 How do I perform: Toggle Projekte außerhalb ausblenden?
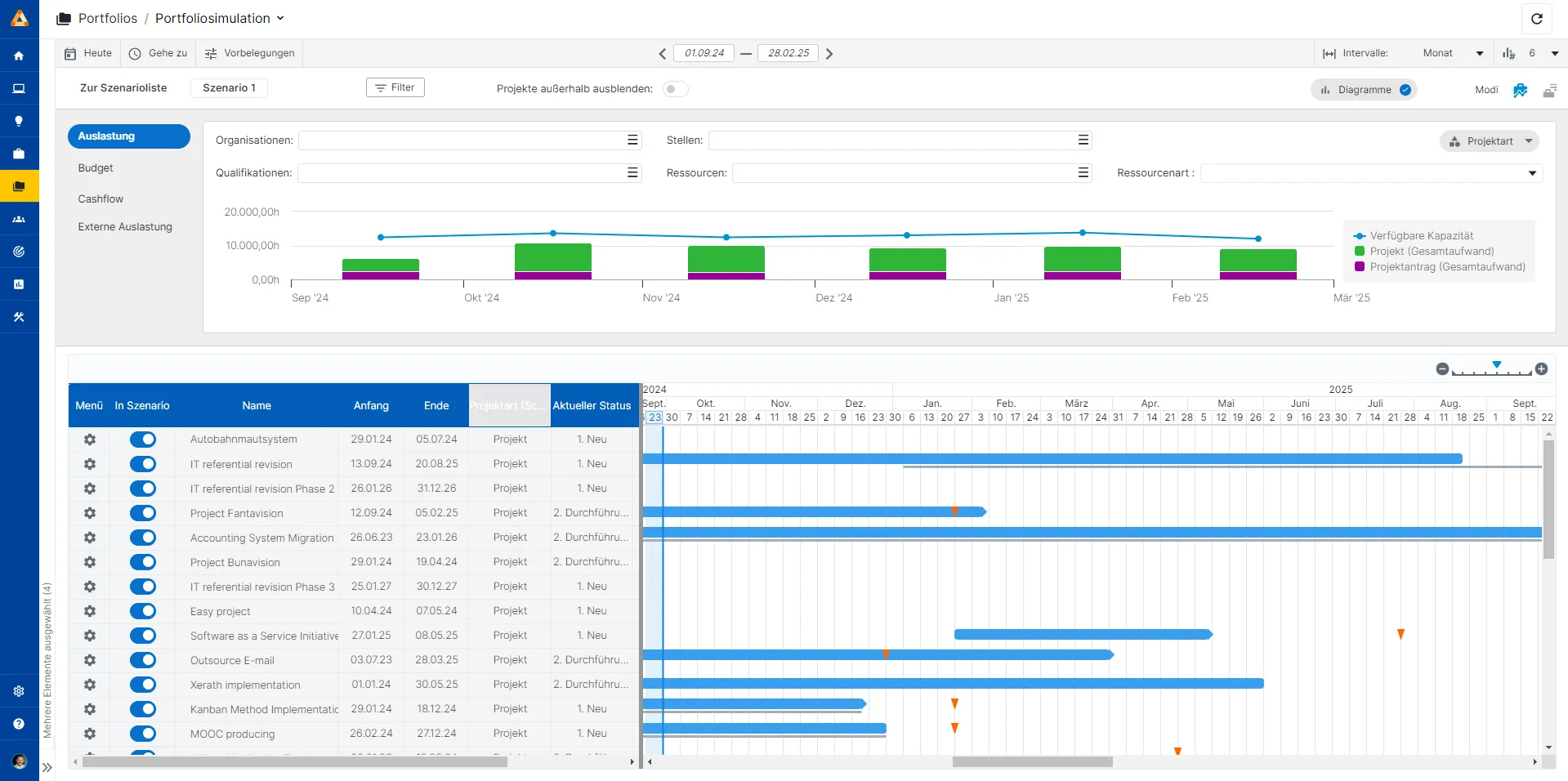point(676,88)
